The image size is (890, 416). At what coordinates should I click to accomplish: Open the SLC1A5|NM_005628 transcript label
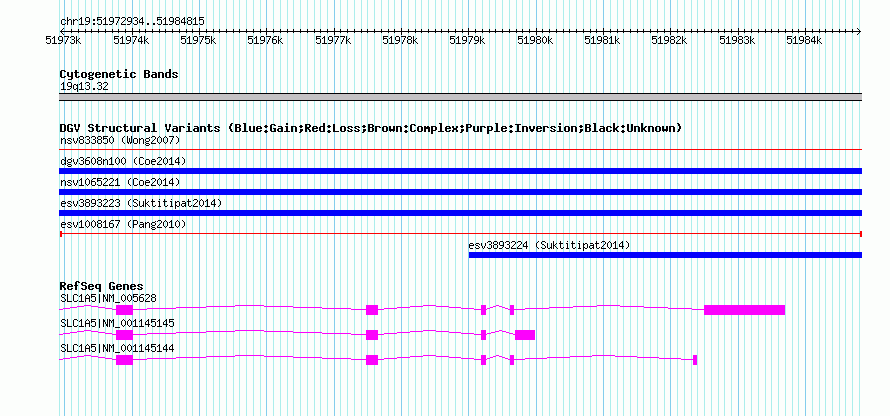[108, 299]
